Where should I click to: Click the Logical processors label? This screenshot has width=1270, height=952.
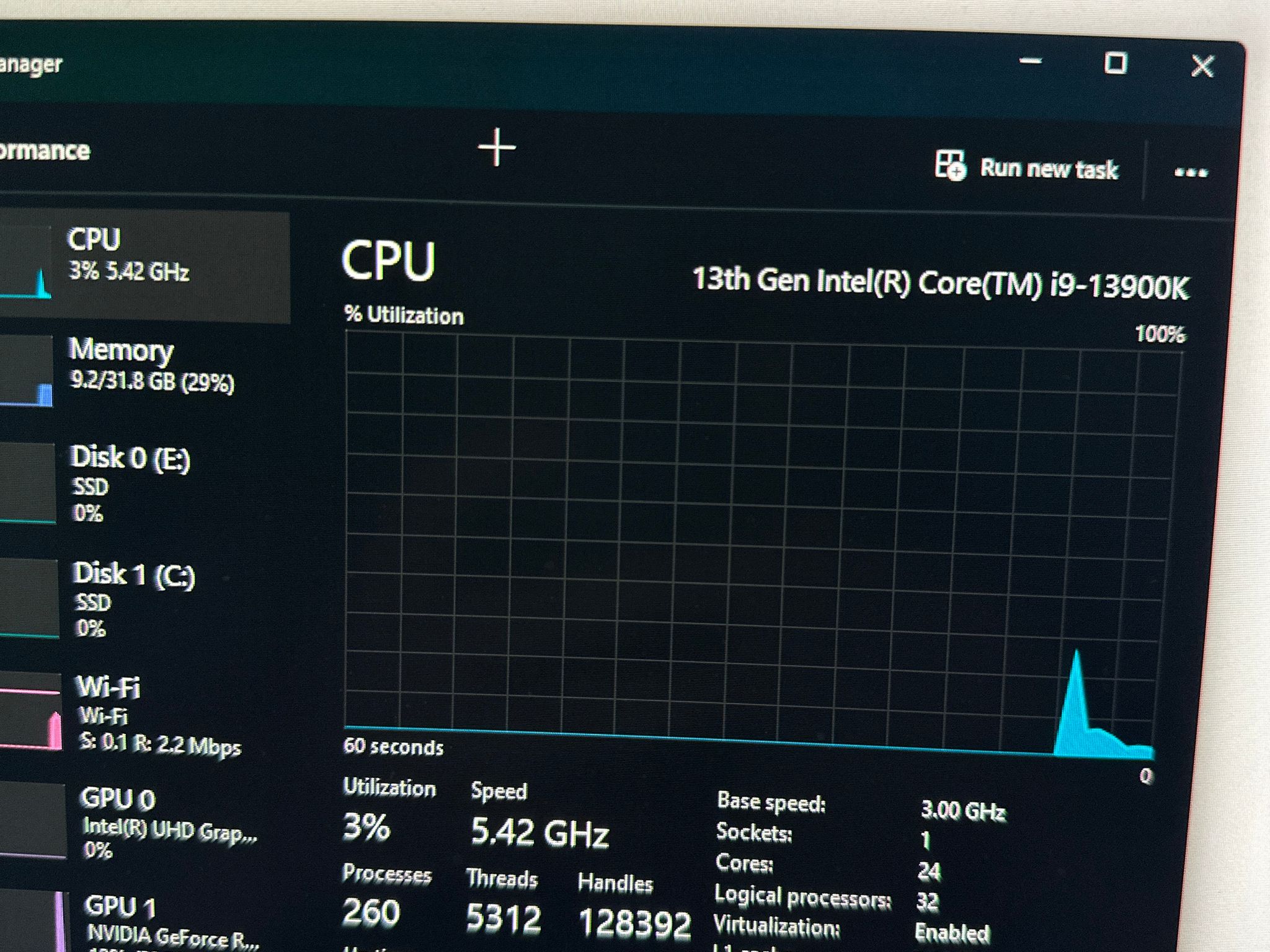[x=802, y=897]
